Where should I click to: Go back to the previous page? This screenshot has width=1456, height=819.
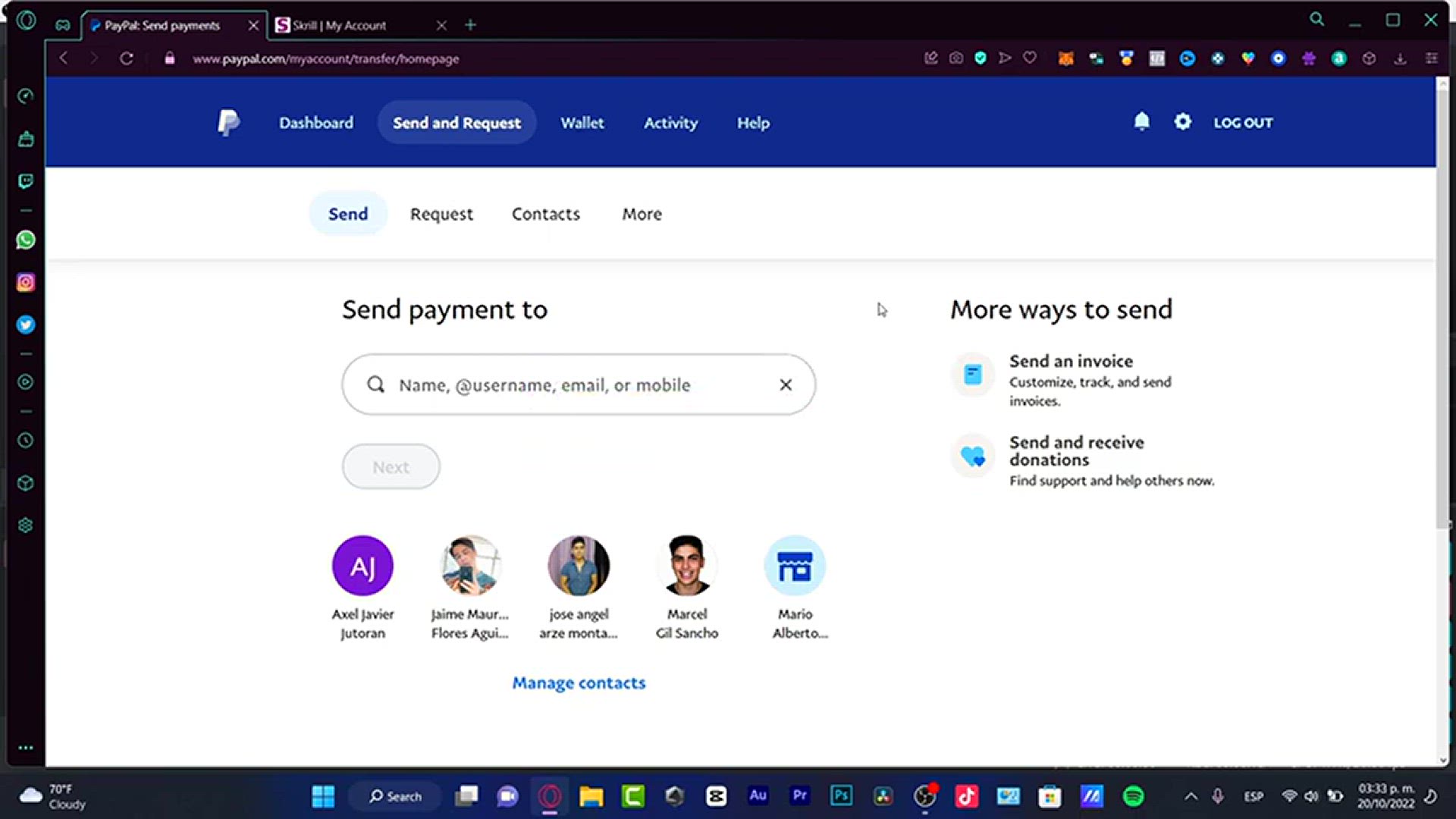click(64, 58)
